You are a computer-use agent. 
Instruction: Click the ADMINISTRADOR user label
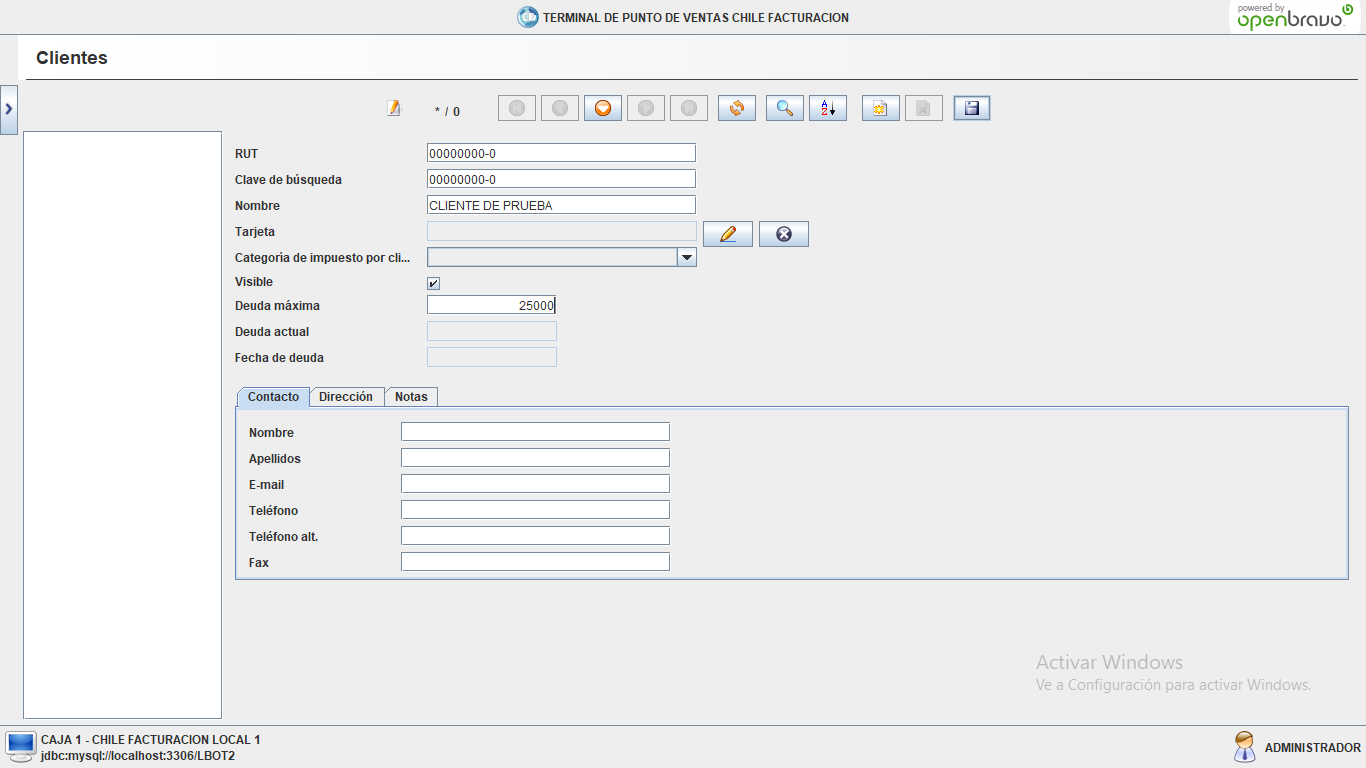[1312, 748]
